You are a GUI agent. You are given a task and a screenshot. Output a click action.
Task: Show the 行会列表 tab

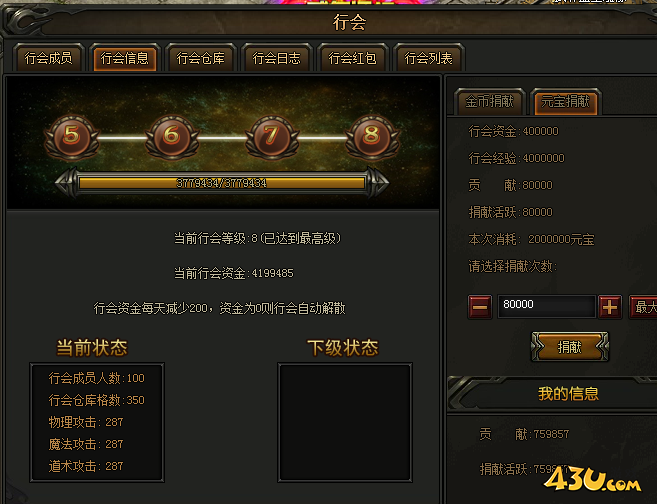(x=428, y=58)
